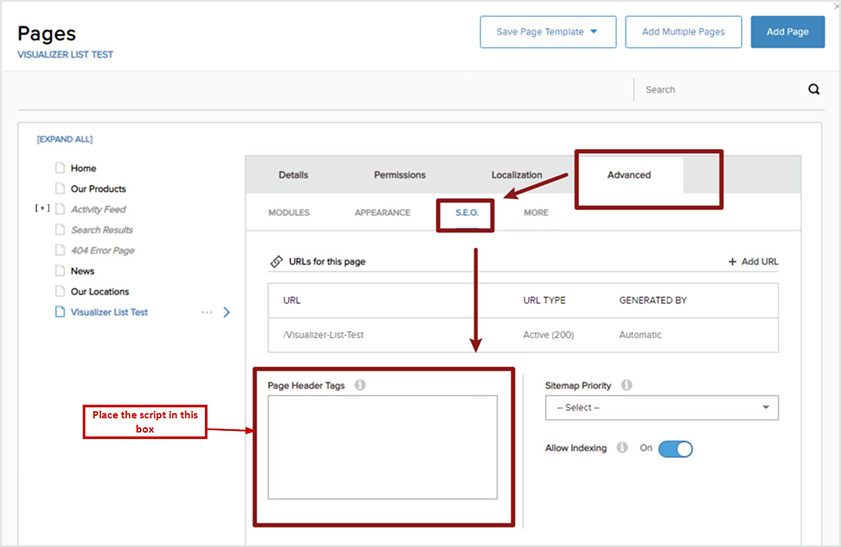Screen dimensions: 841x547
Task: Switch to the Permissions tab
Action: click(400, 175)
